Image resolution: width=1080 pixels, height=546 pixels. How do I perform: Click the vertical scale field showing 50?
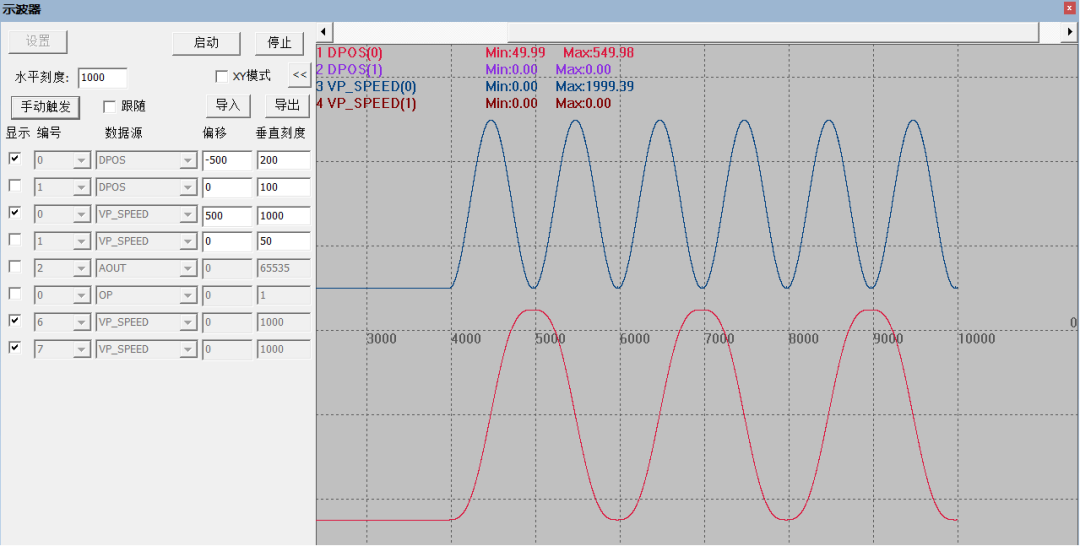(x=284, y=241)
